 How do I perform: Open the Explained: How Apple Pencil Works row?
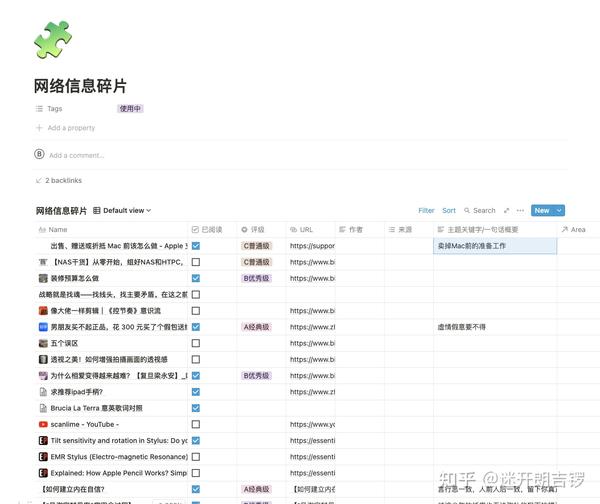click(118, 473)
